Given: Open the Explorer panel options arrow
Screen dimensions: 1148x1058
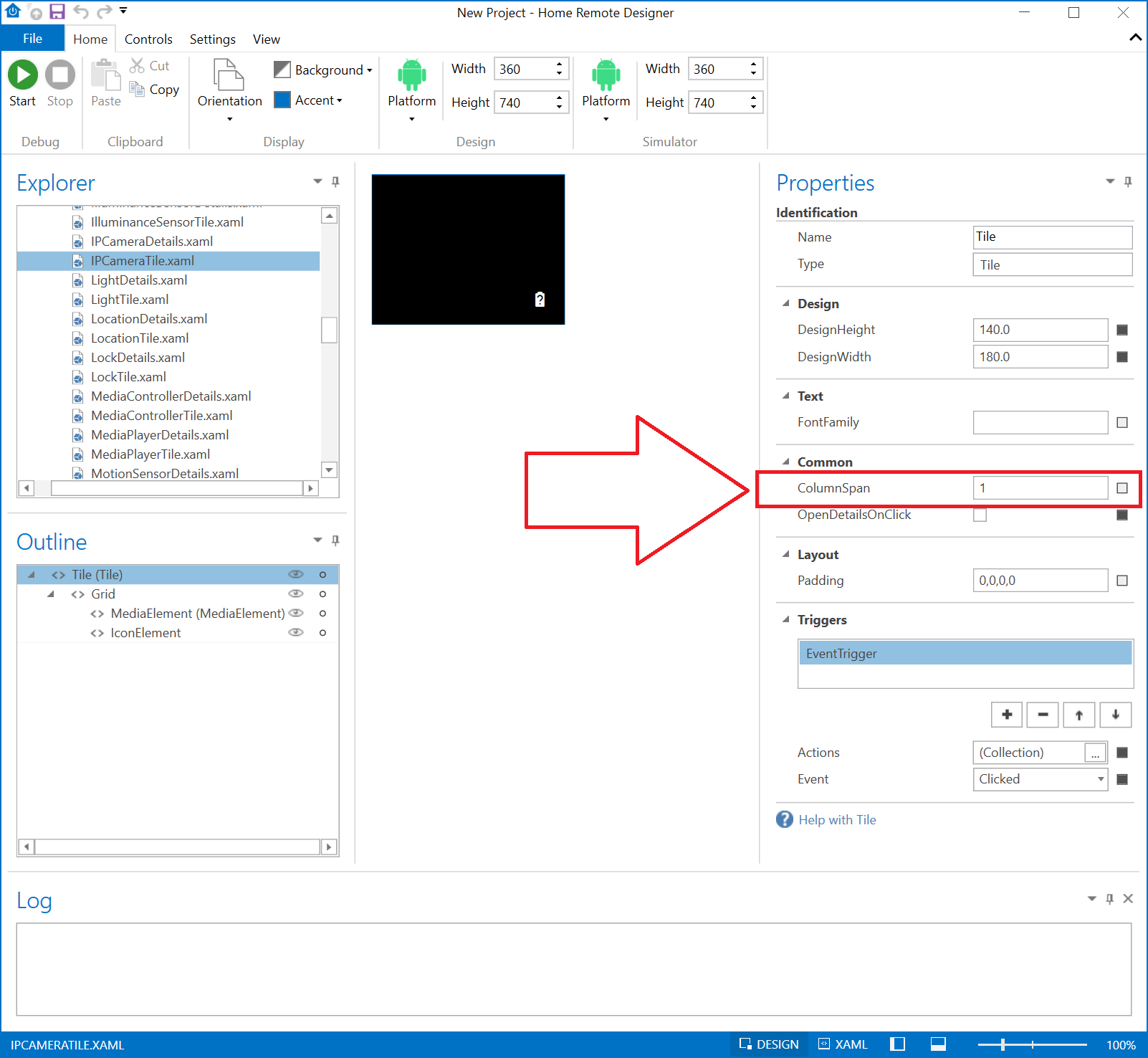Looking at the screenshot, I should [x=317, y=181].
